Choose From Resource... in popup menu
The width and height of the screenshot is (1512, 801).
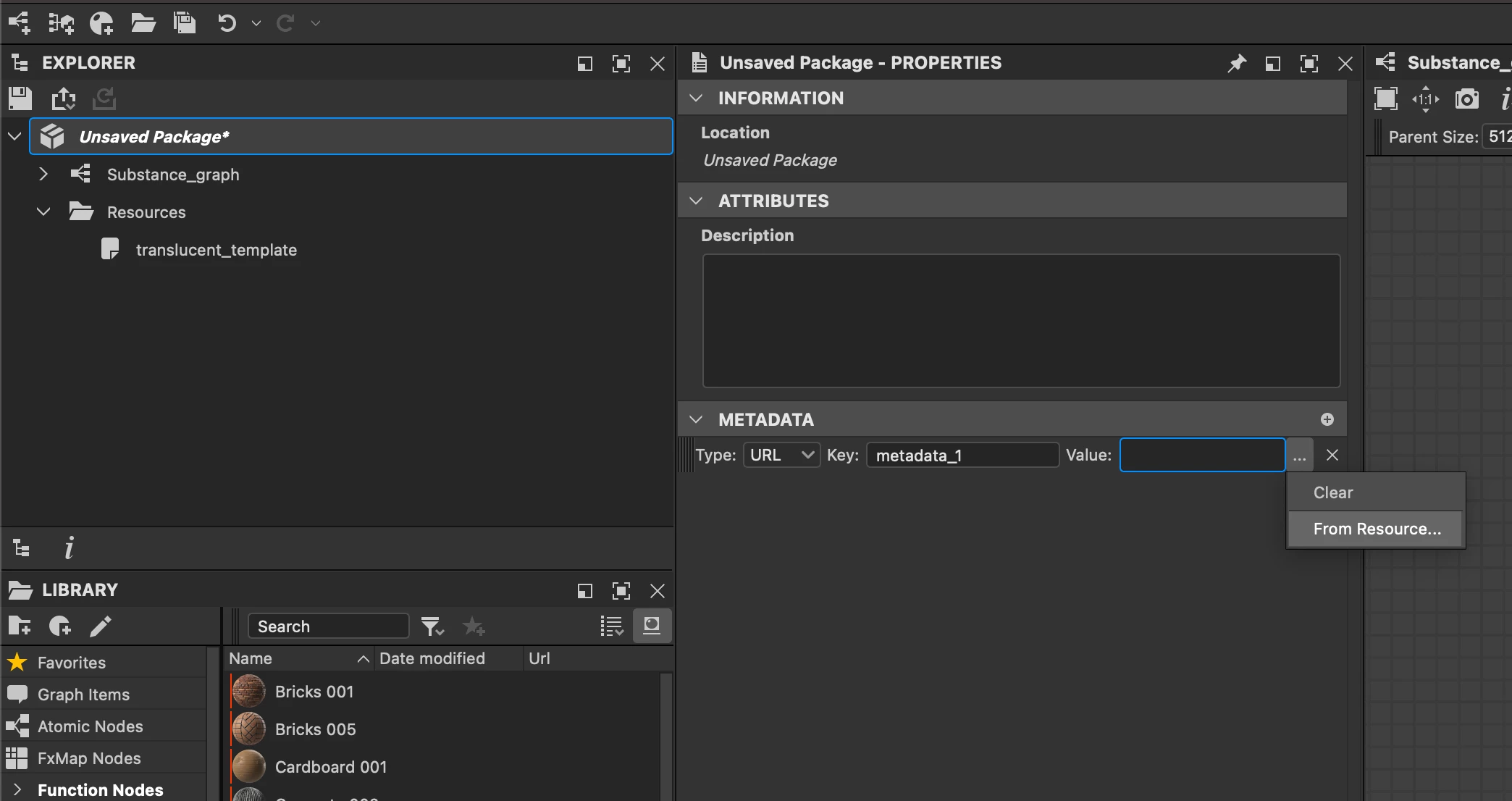pos(1377,529)
